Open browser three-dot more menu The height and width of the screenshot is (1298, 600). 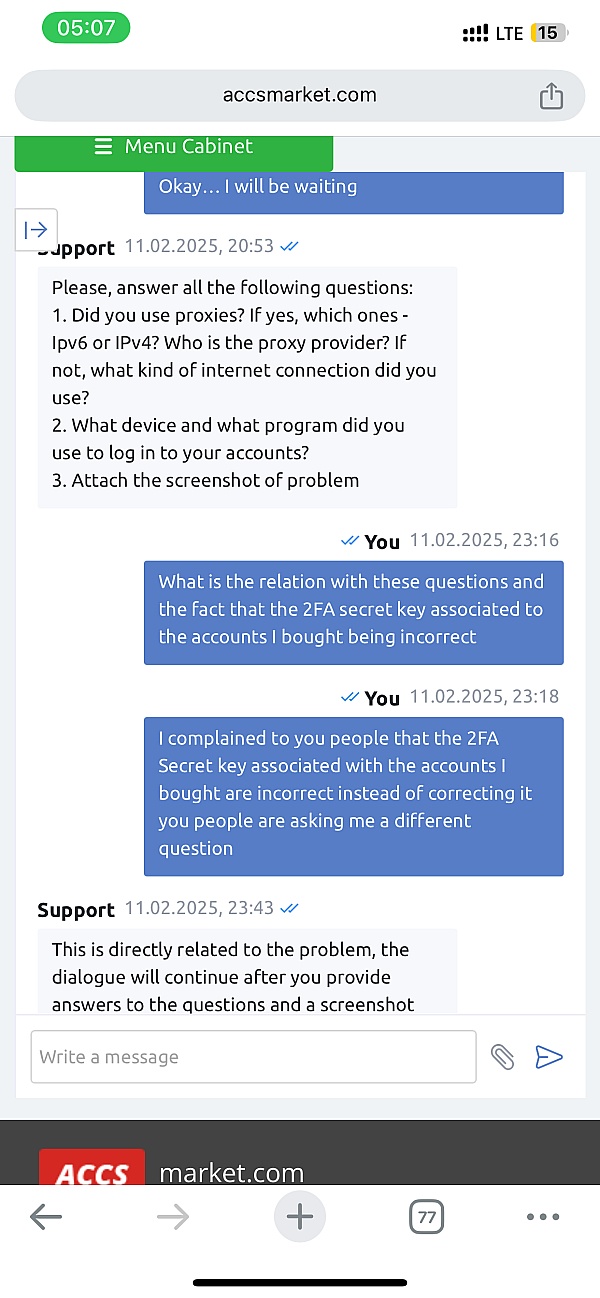pos(542,1217)
